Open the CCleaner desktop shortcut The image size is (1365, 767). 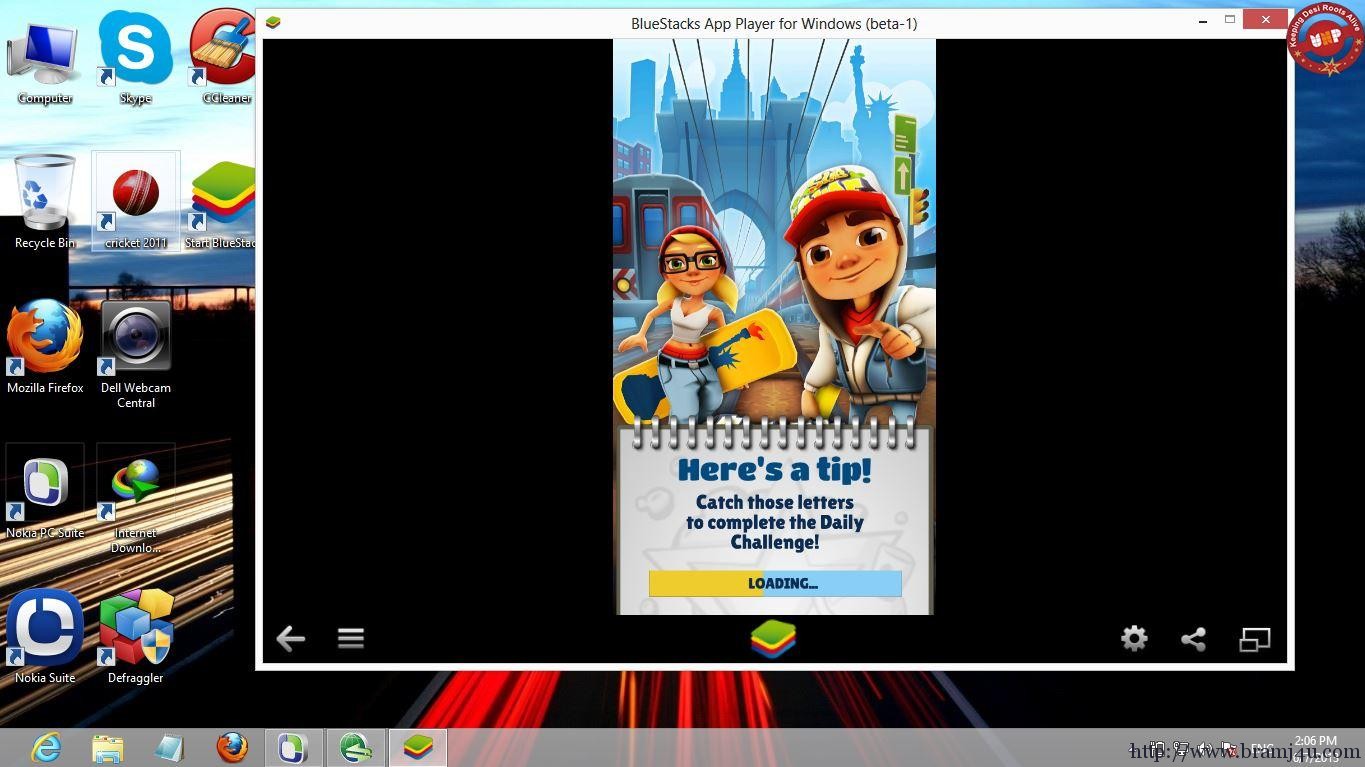point(225,50)
